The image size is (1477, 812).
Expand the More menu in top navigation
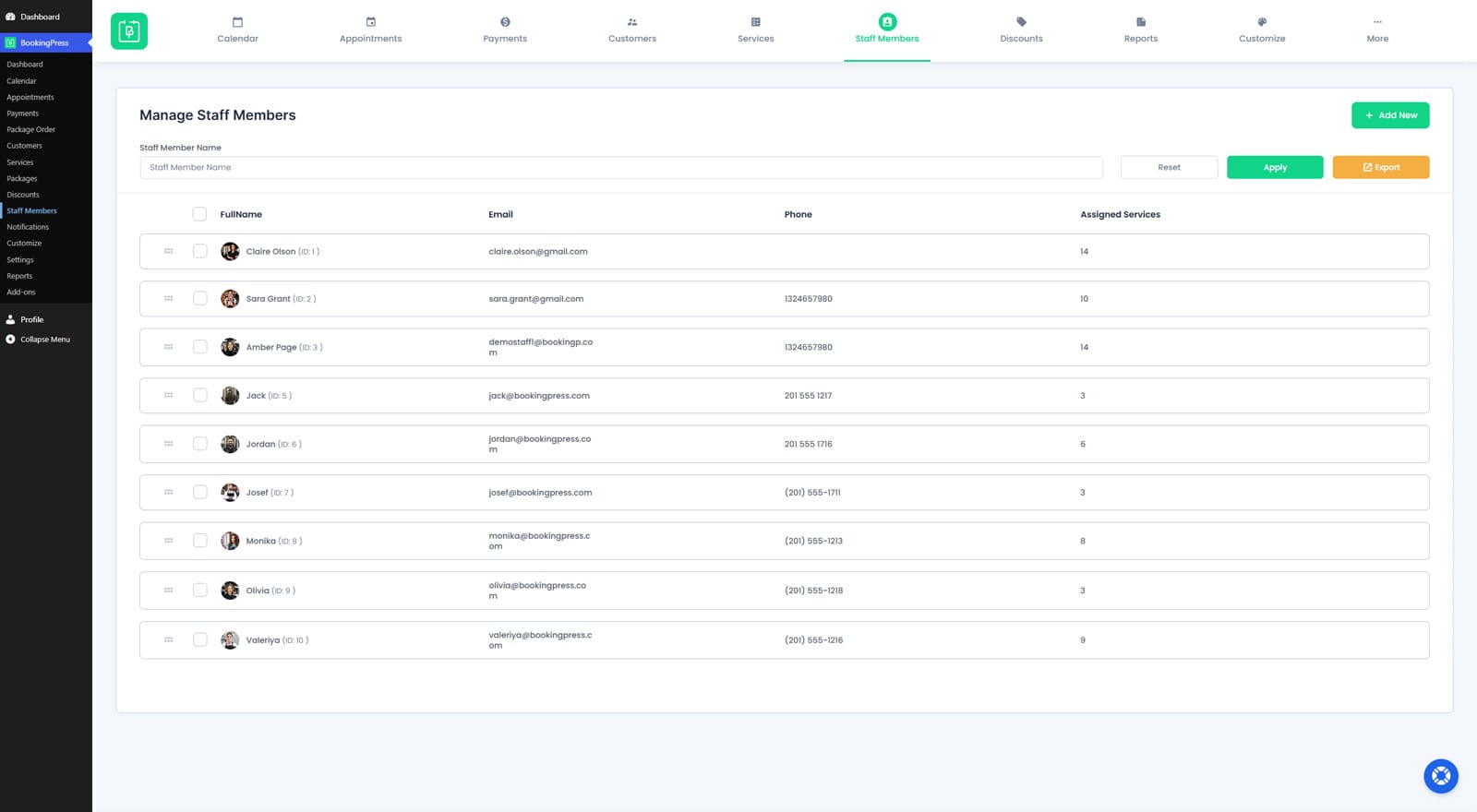1377,30
